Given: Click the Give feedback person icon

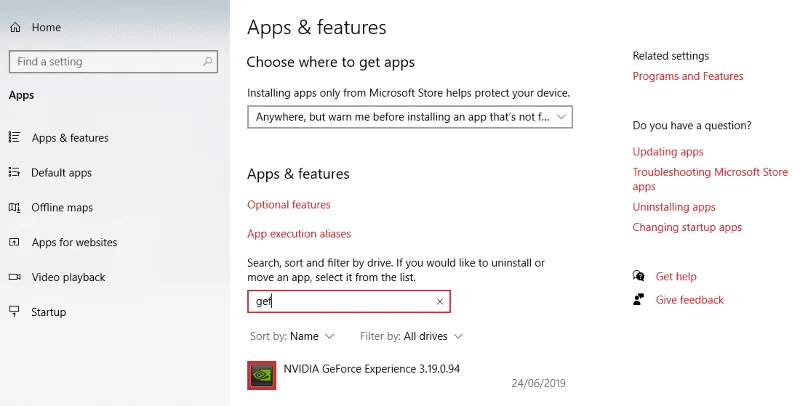Looking at the screenshot, I should tap(638, 299).
